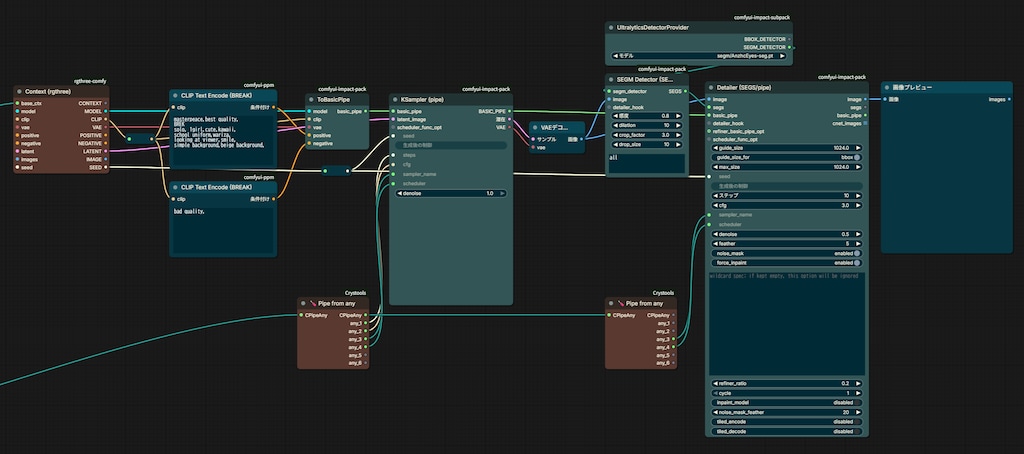Viewport: 1024px width, 454px height.
Task: Increase KSampler denoise with right arrow
Action: 502,193
